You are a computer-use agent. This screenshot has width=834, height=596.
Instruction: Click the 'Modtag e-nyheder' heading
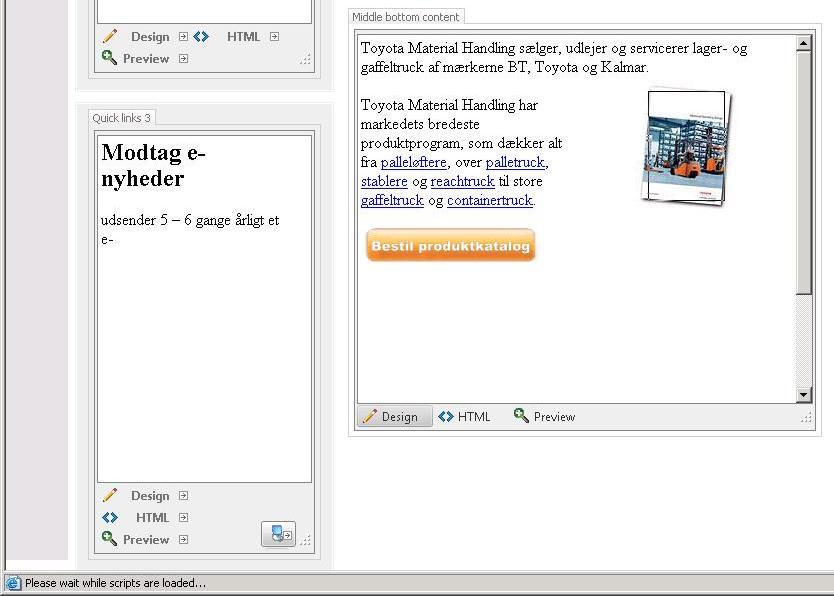pos(154,165)
